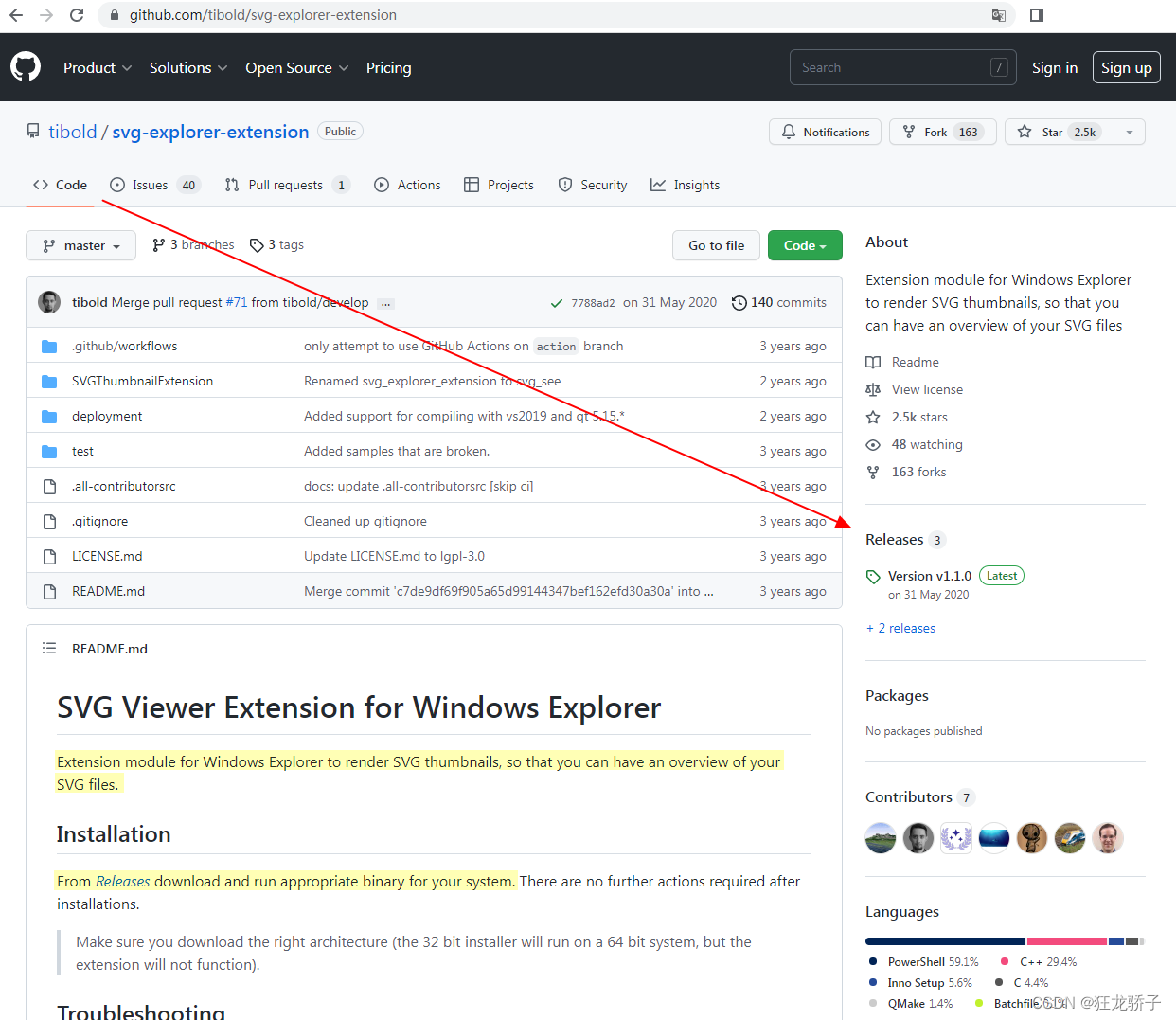Click the star icon beside 2.5k stars

coord(873,418)
